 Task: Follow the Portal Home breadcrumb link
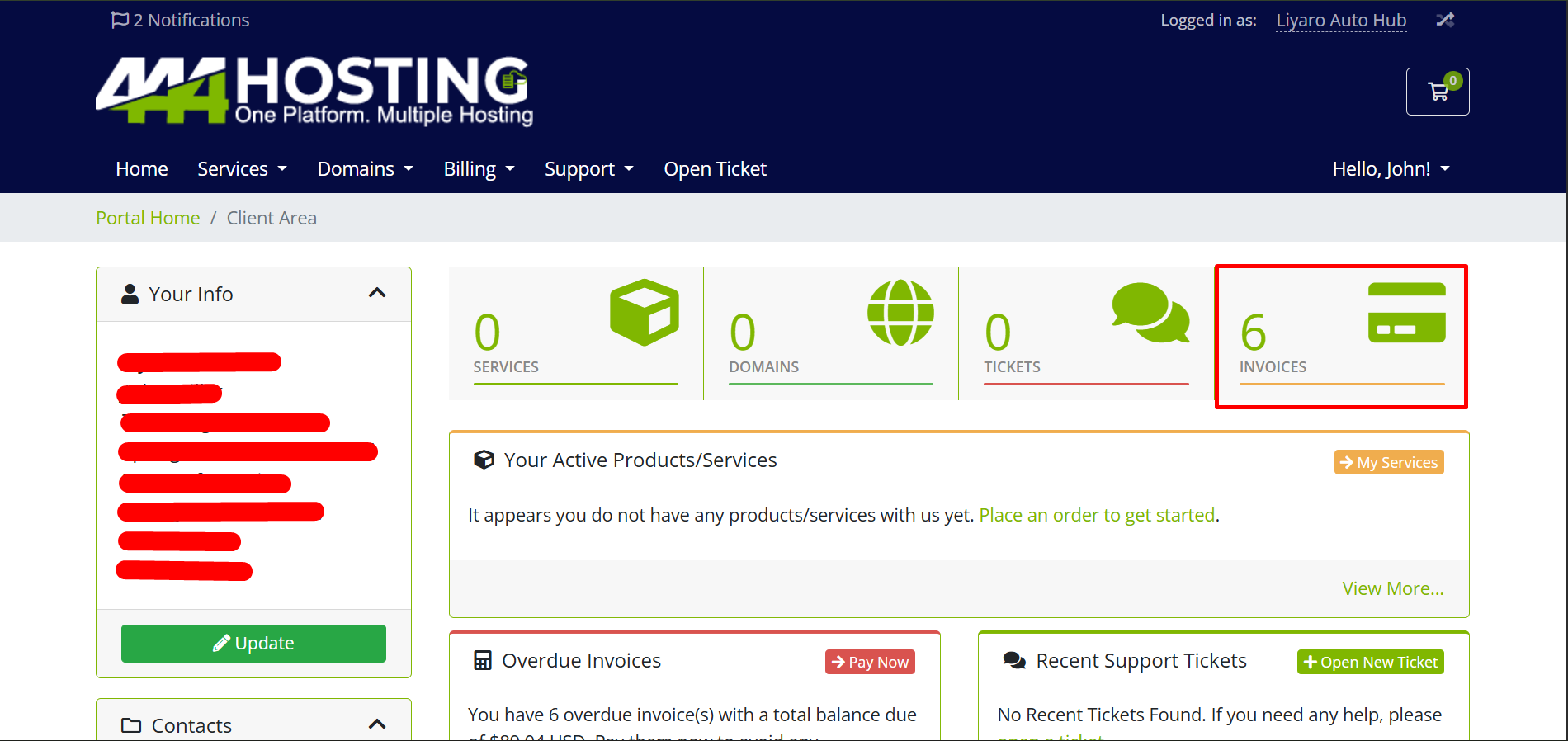pos(148,218)
